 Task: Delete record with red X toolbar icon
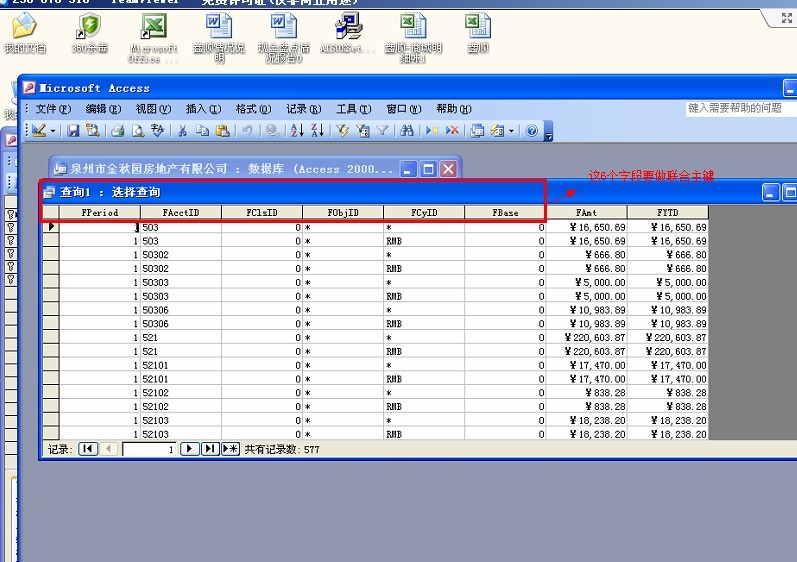point(452,131)
